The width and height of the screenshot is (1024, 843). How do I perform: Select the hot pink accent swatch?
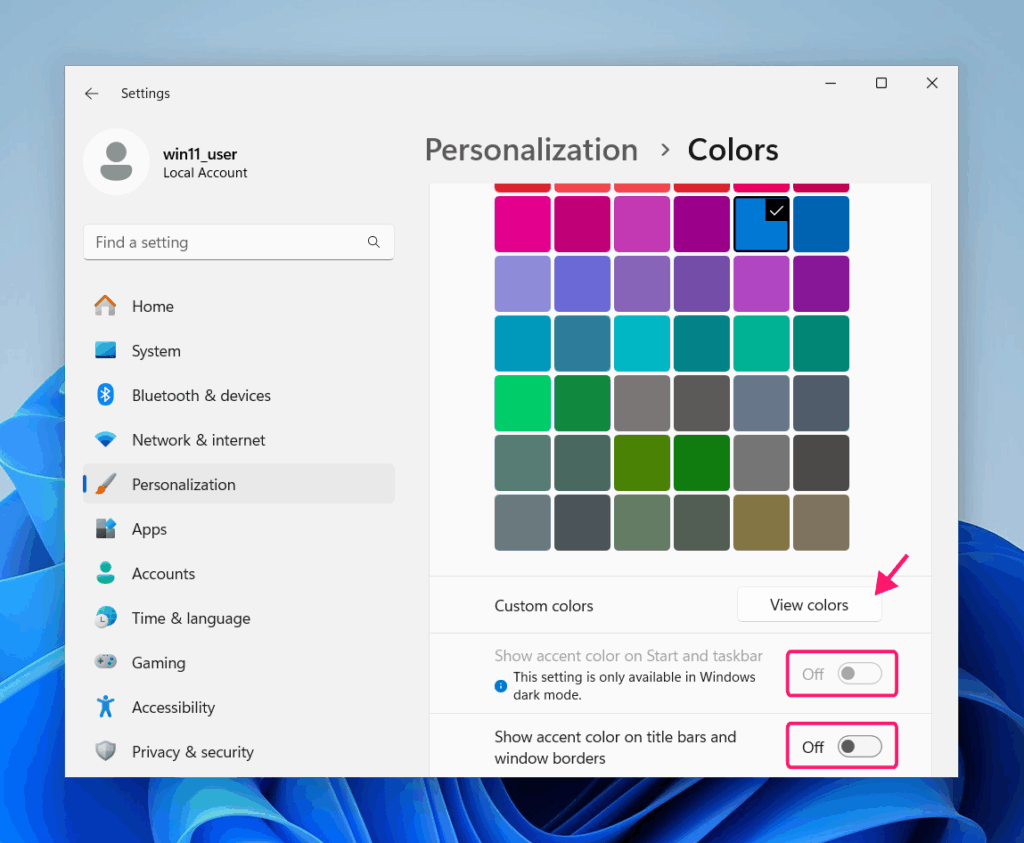[522, 224]
